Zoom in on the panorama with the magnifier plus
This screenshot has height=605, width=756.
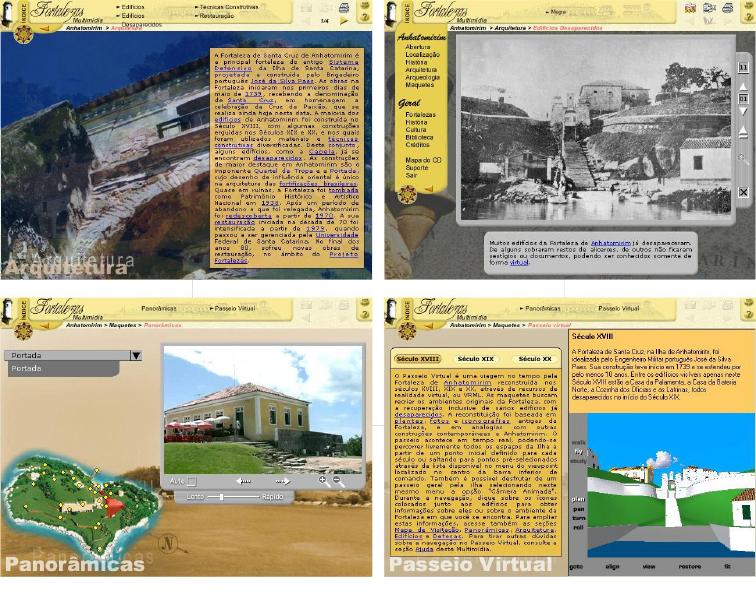[x=323, y=481]
